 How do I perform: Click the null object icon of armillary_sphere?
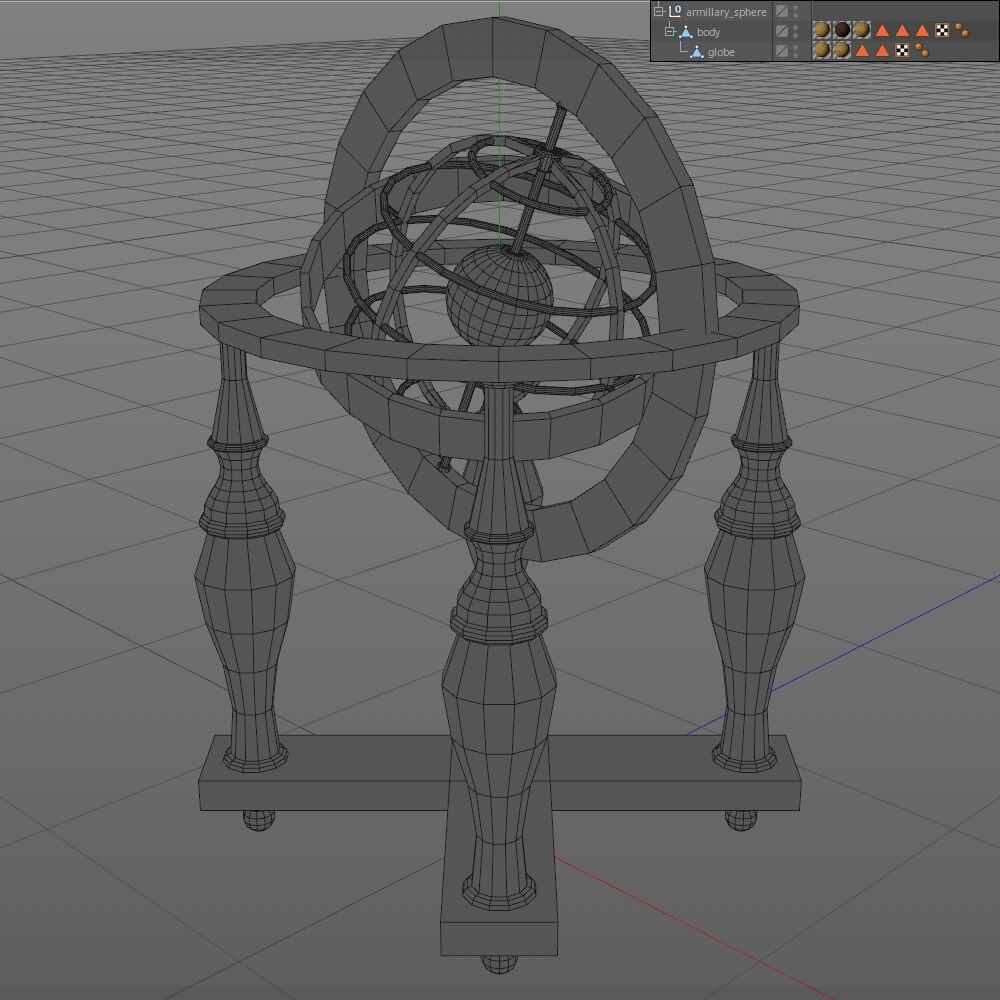point(675,11)
